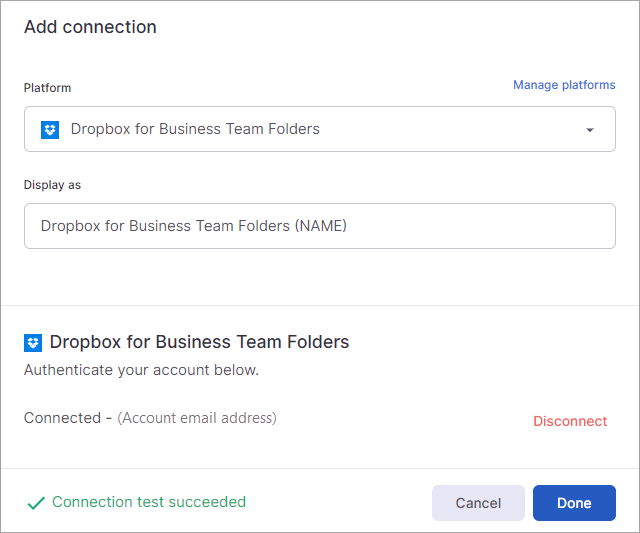Click the '(NAME)' text in Display as field
The height and width of the screenshot is (533, 640).
[320, 226]
